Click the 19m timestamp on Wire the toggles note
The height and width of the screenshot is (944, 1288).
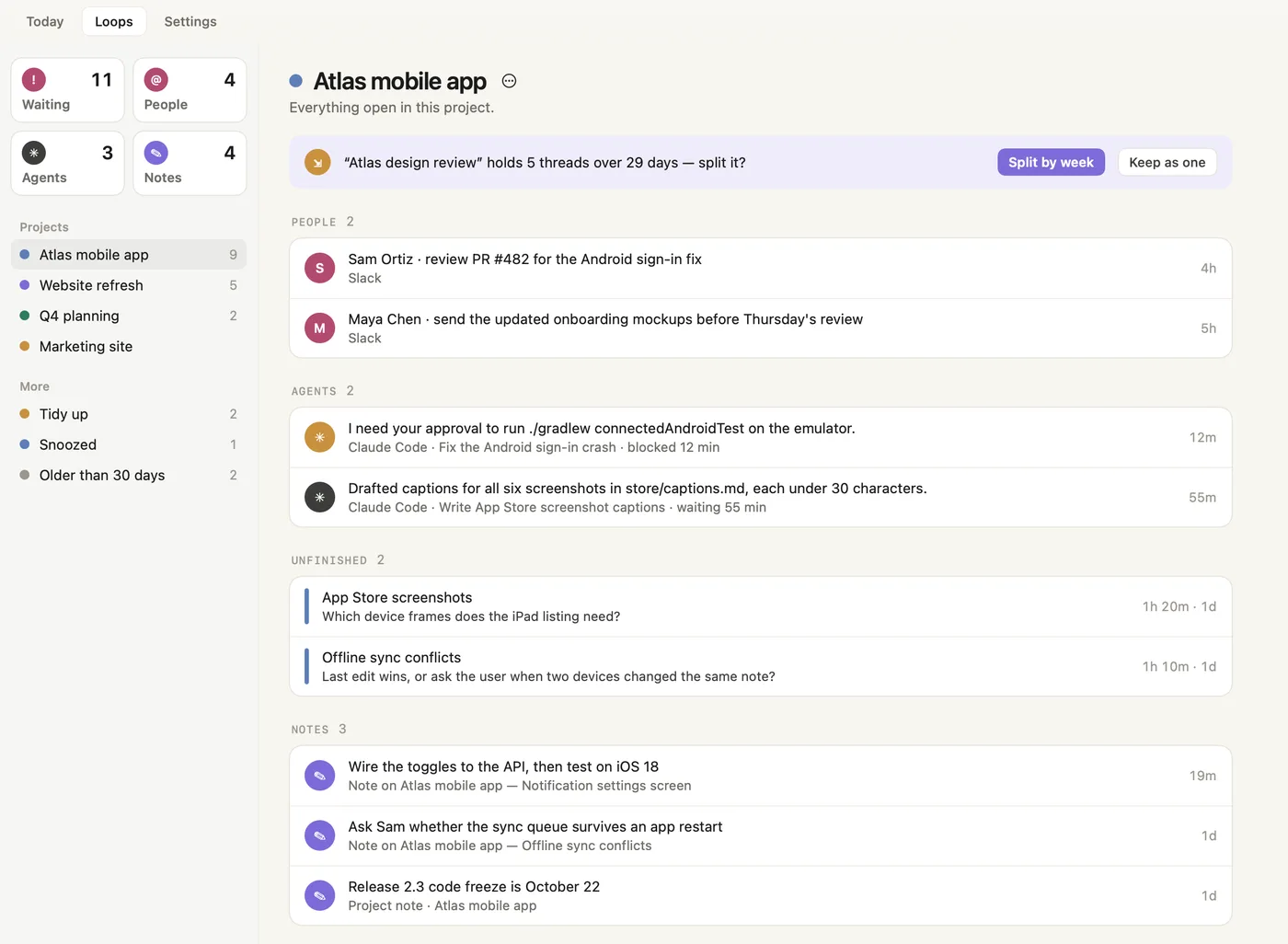click(1202, 776)
